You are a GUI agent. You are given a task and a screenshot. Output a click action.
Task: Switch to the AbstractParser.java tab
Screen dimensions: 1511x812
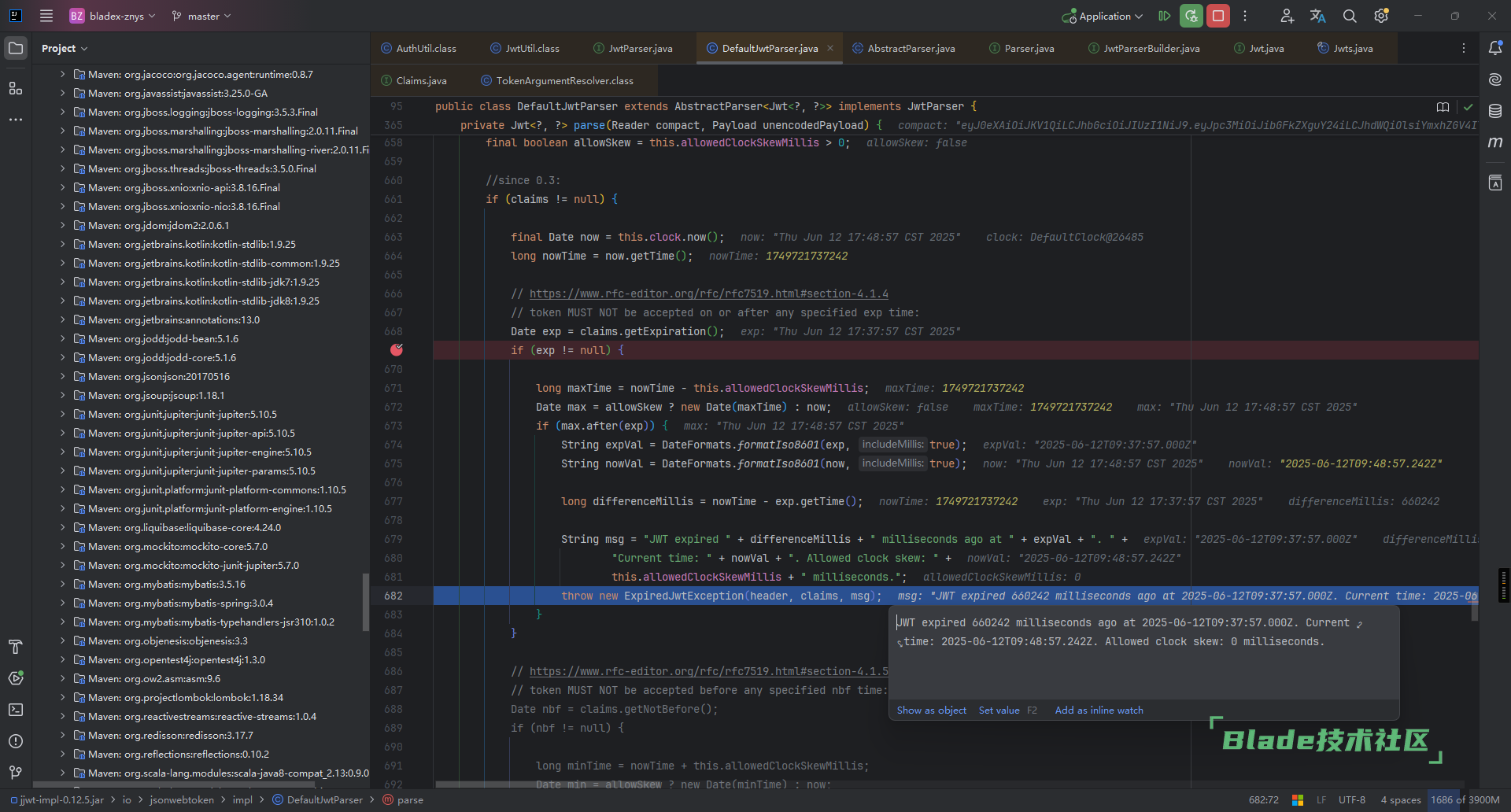(904, 48)
